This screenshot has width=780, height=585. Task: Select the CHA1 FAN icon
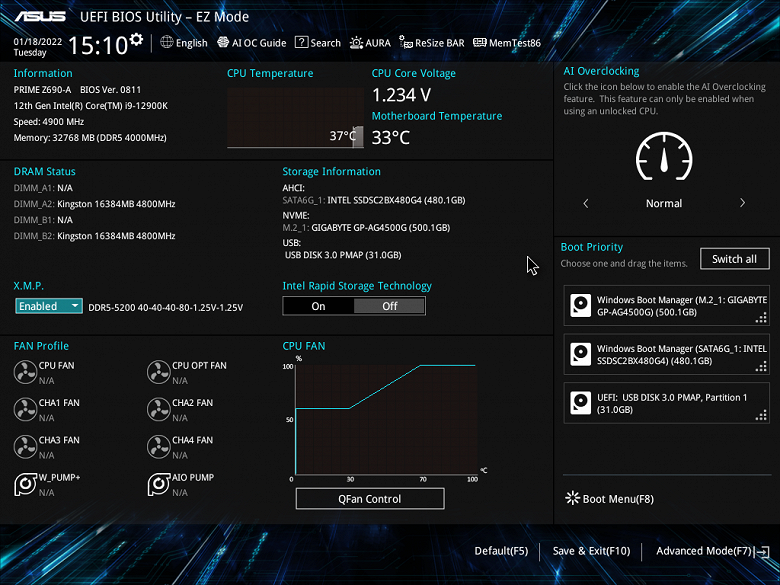25,409
